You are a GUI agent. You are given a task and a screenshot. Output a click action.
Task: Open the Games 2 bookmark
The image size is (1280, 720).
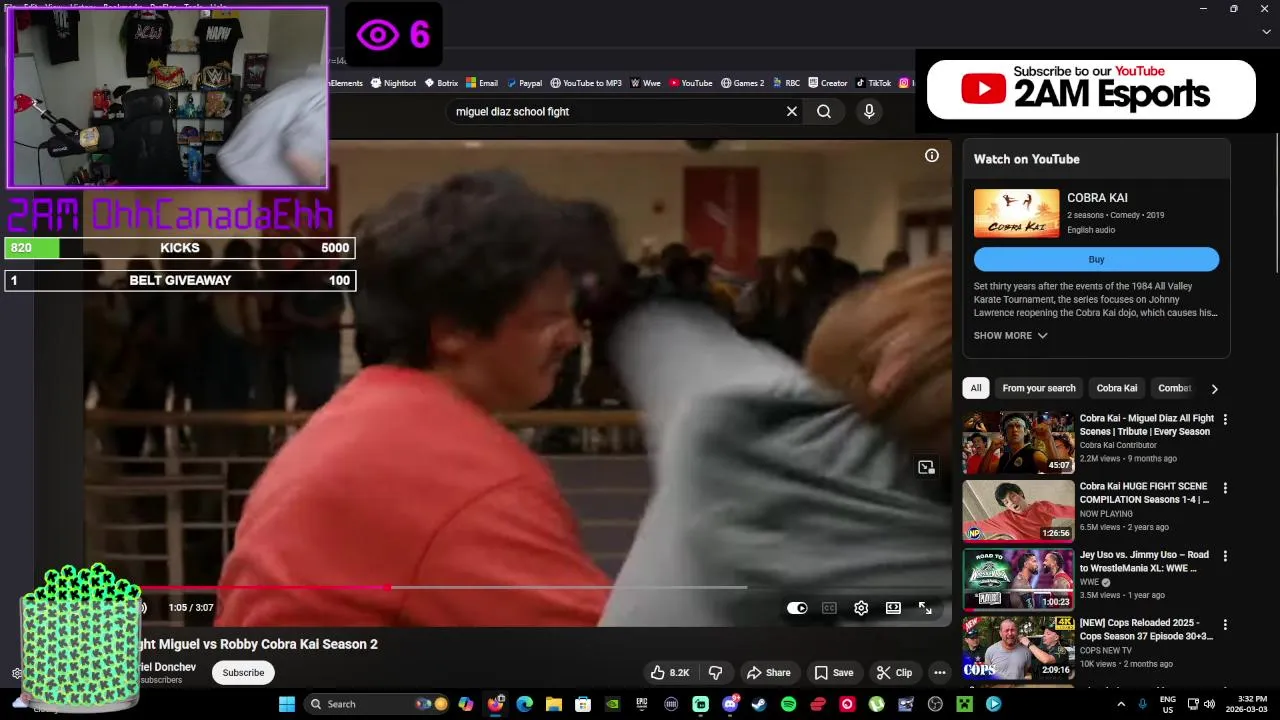point(743,83)
